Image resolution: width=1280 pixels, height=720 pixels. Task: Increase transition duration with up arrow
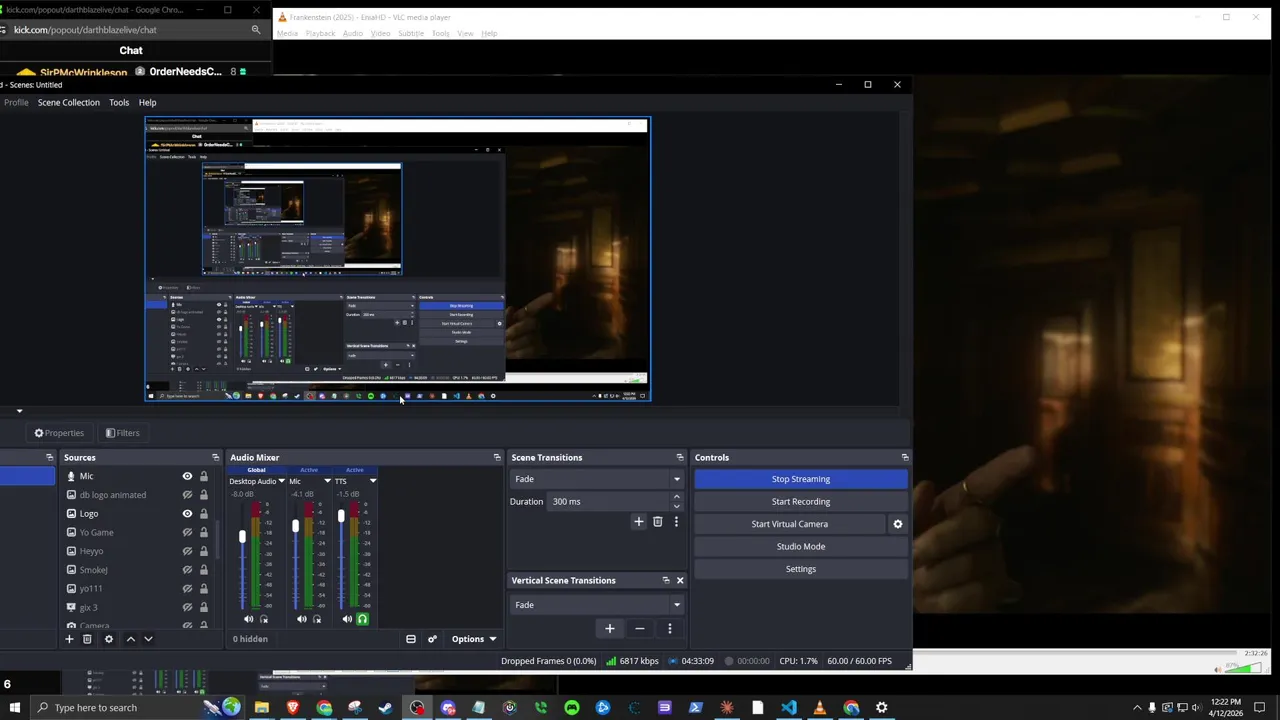click(x=677, y=497)
